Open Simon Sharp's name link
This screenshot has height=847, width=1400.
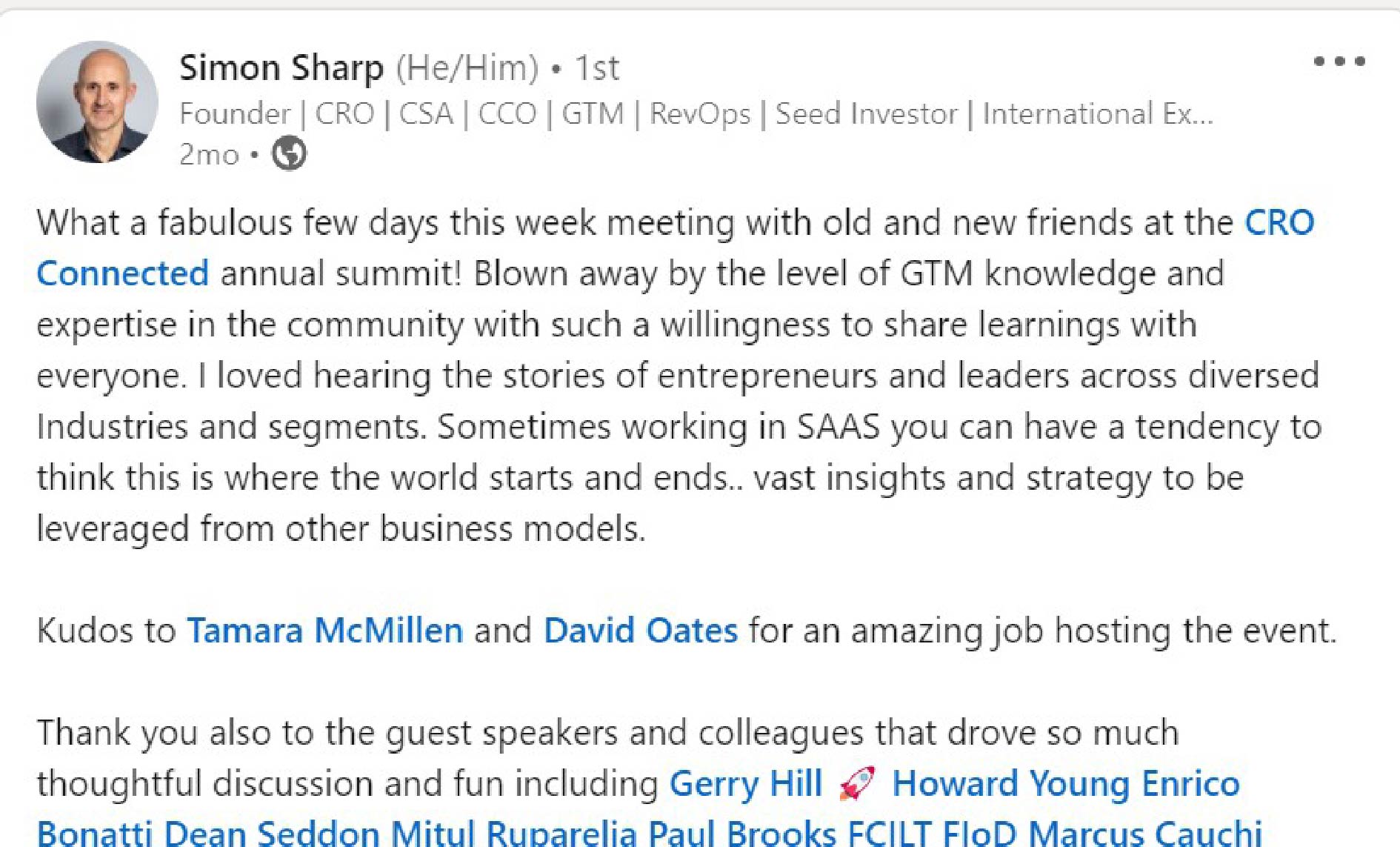pos(281,68)
